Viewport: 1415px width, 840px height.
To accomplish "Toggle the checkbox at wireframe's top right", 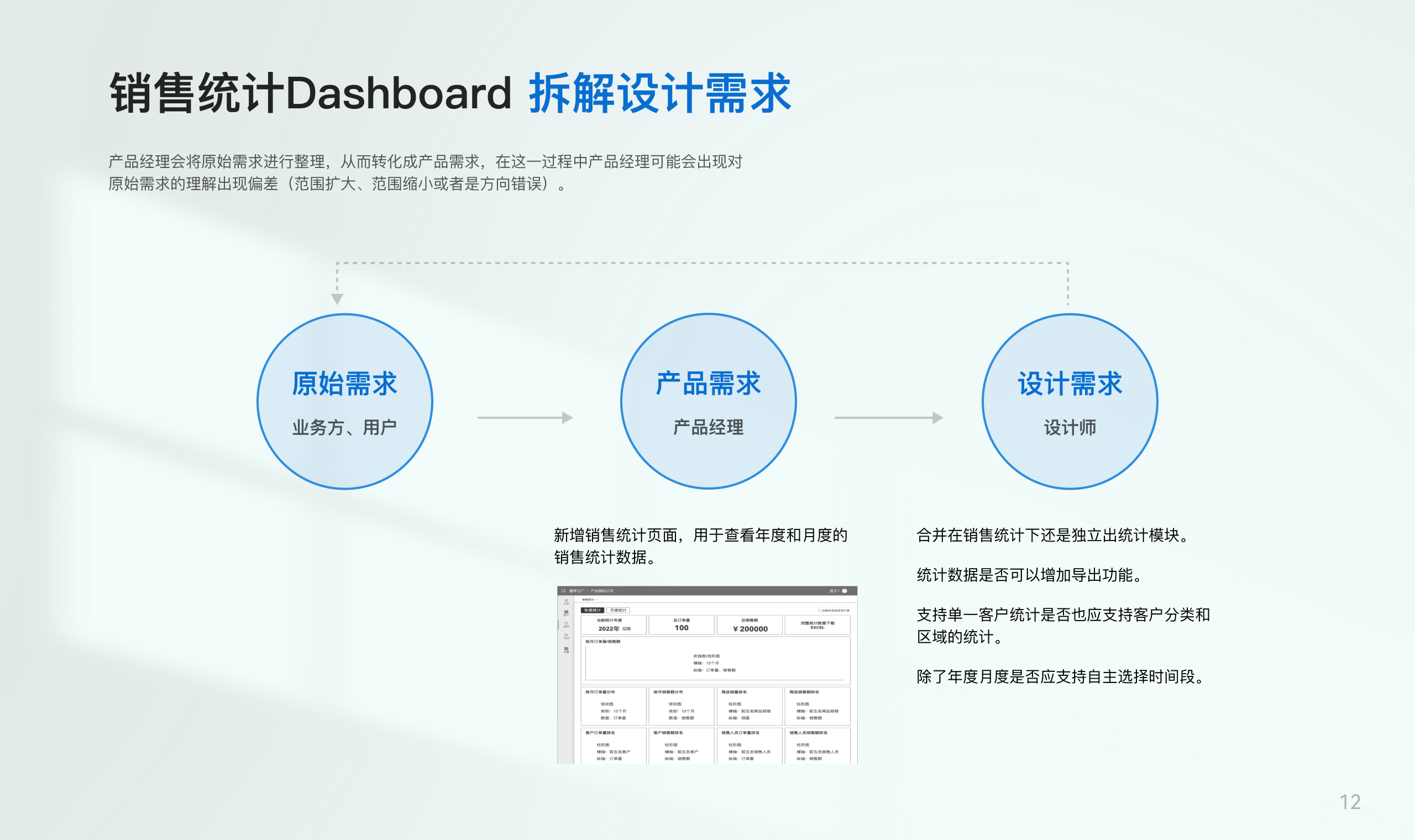I will [x=820, y=611].
